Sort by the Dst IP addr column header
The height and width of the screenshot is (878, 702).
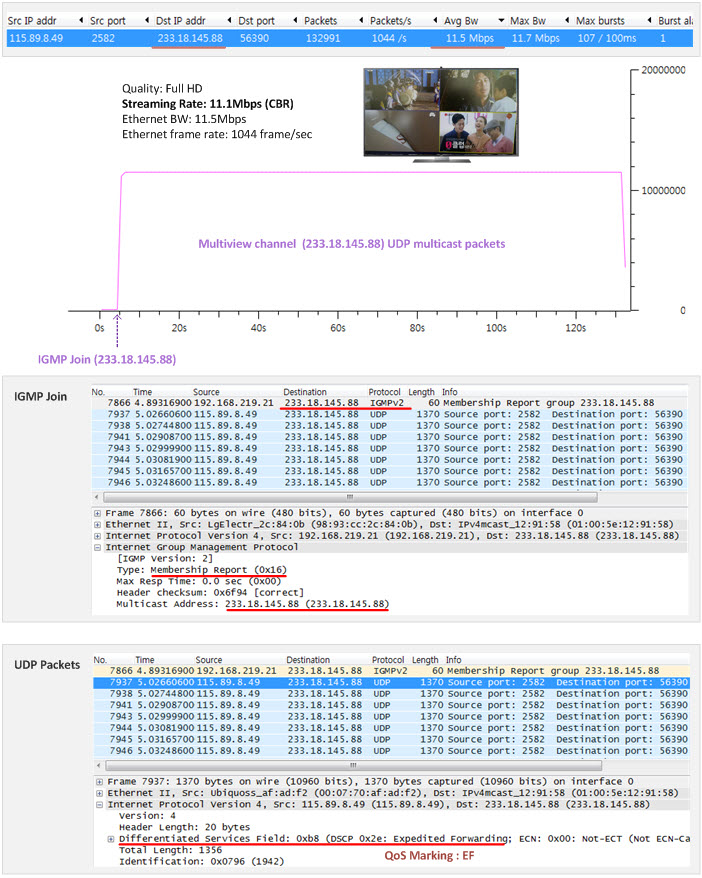click(x=180, y=21)
